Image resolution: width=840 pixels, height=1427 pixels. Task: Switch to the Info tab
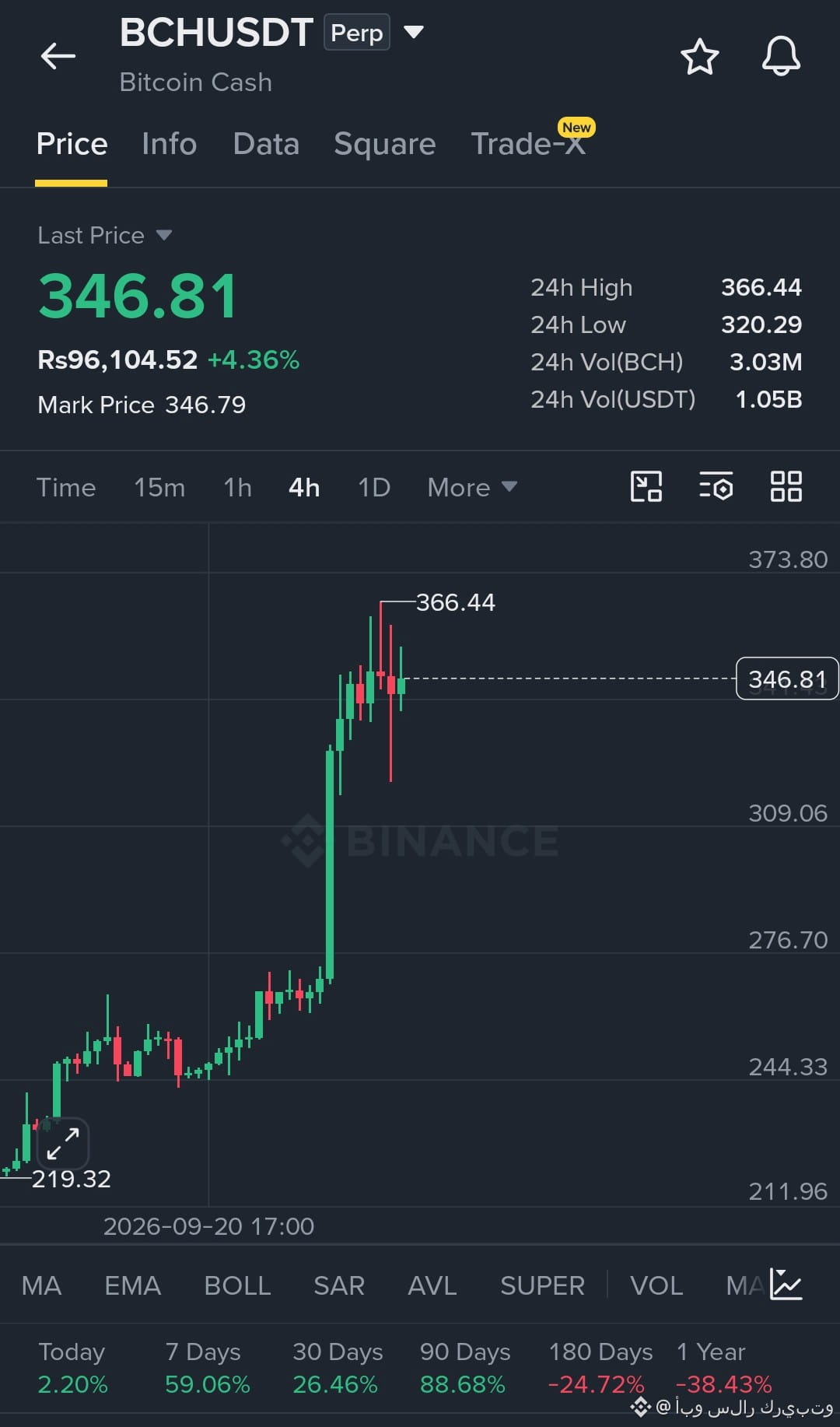coord(169,144)
